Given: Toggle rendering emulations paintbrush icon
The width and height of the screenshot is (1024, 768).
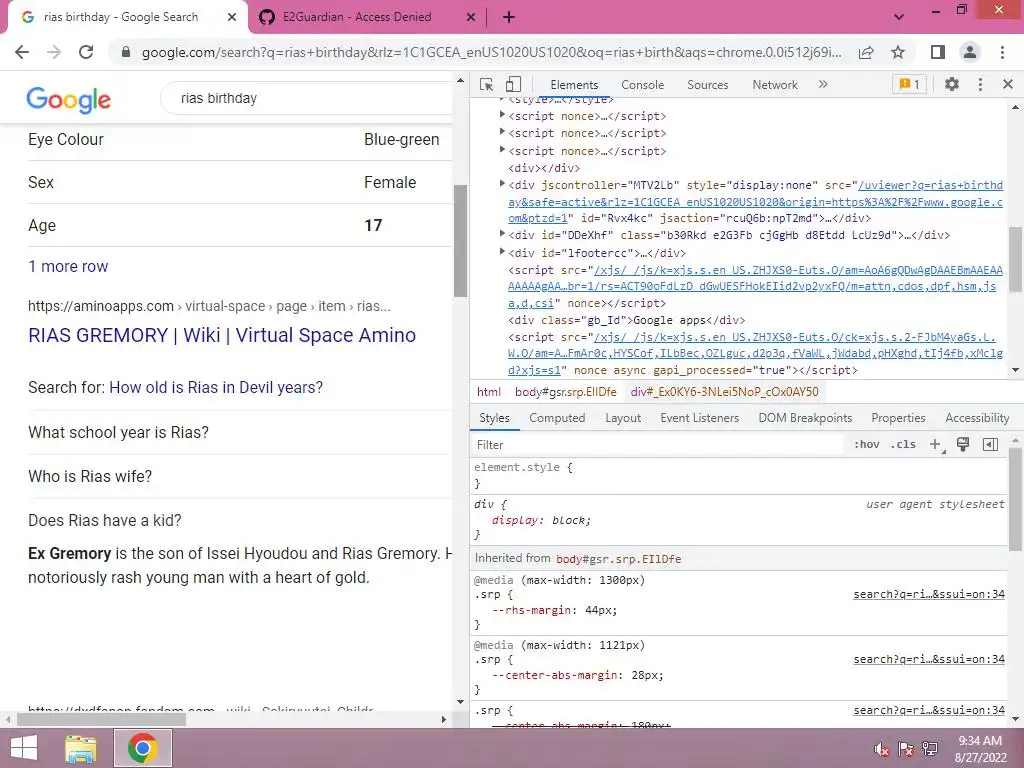Looking at the screenshot, I should (x=963, y=445).
